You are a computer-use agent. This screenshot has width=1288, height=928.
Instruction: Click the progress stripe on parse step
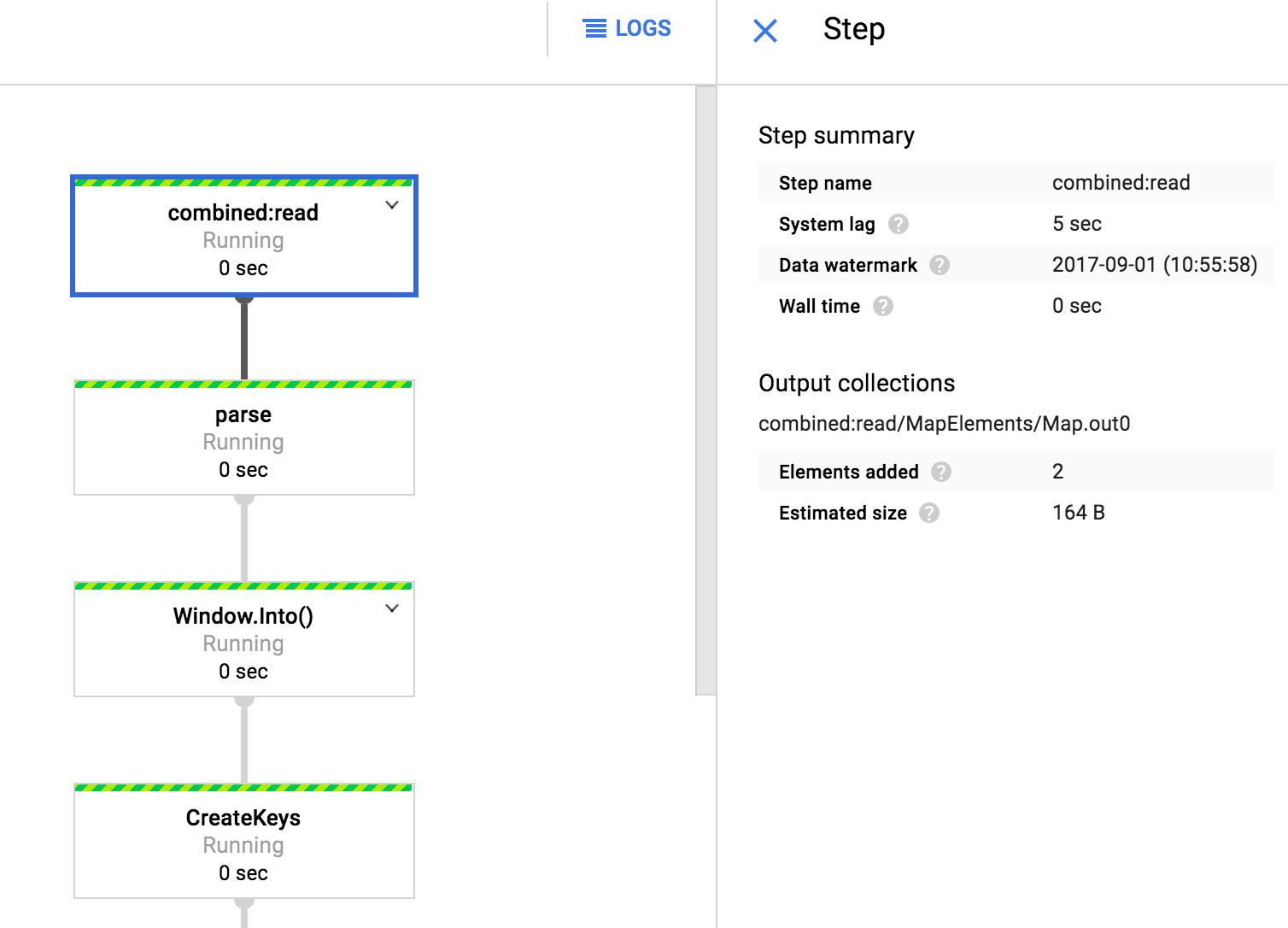[243, 385]
